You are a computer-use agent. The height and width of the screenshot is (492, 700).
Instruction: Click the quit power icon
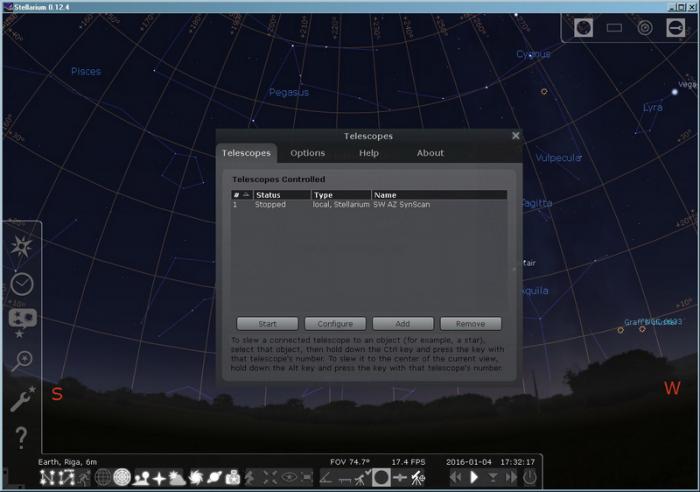pos(529,478)
